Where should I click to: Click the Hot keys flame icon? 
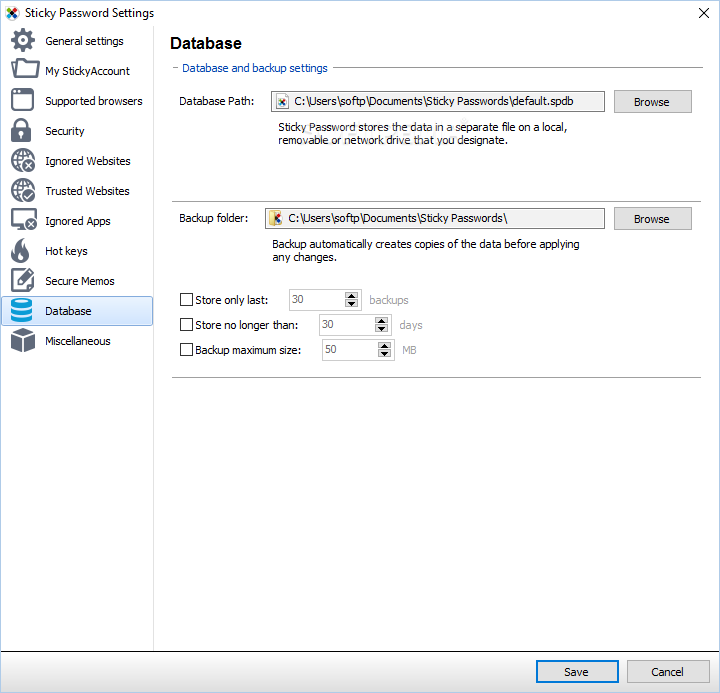coord(20,250)
